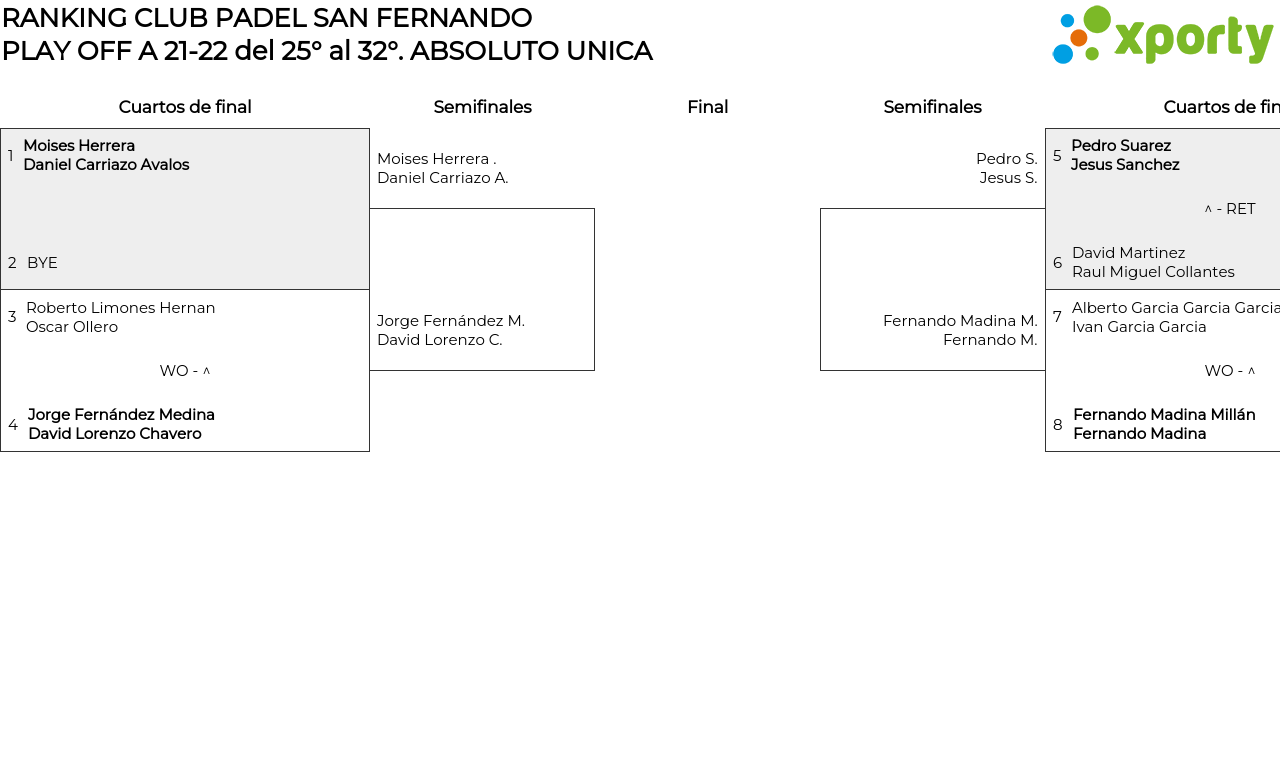
Task: Click left Semifinales column heading
Action: pyautogui.click(x=482, y=107)
